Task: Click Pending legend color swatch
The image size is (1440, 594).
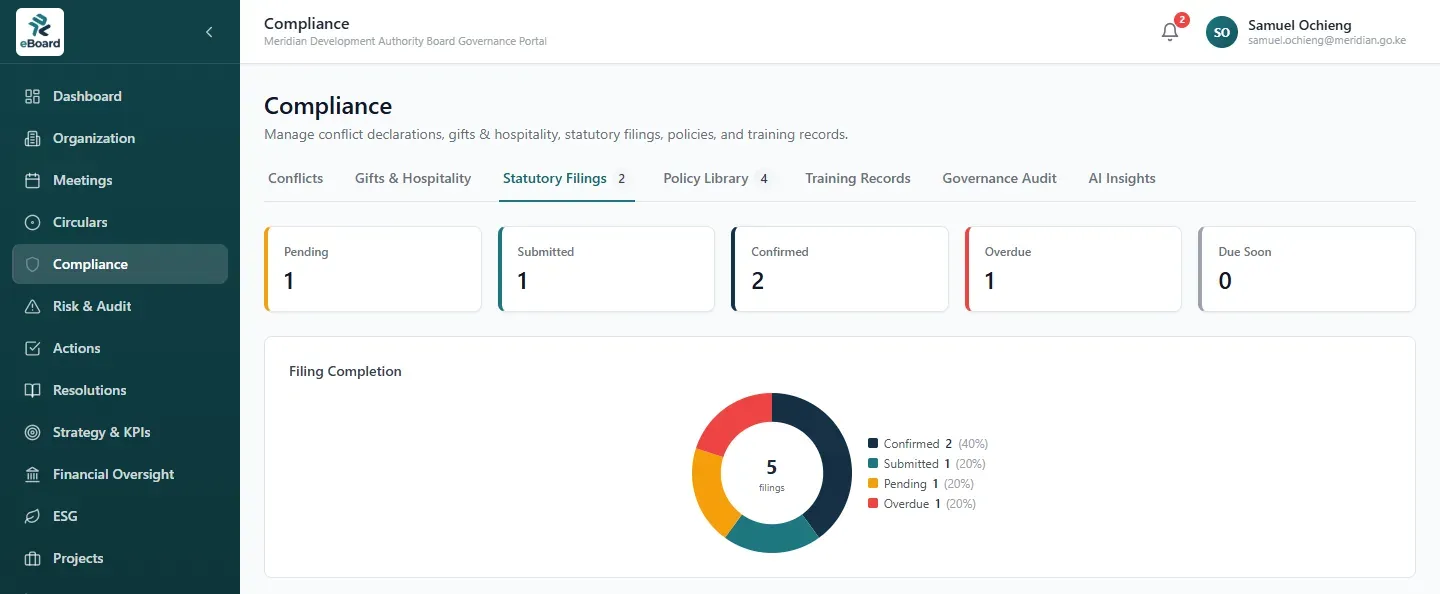Action: click(x=873, y=484)
